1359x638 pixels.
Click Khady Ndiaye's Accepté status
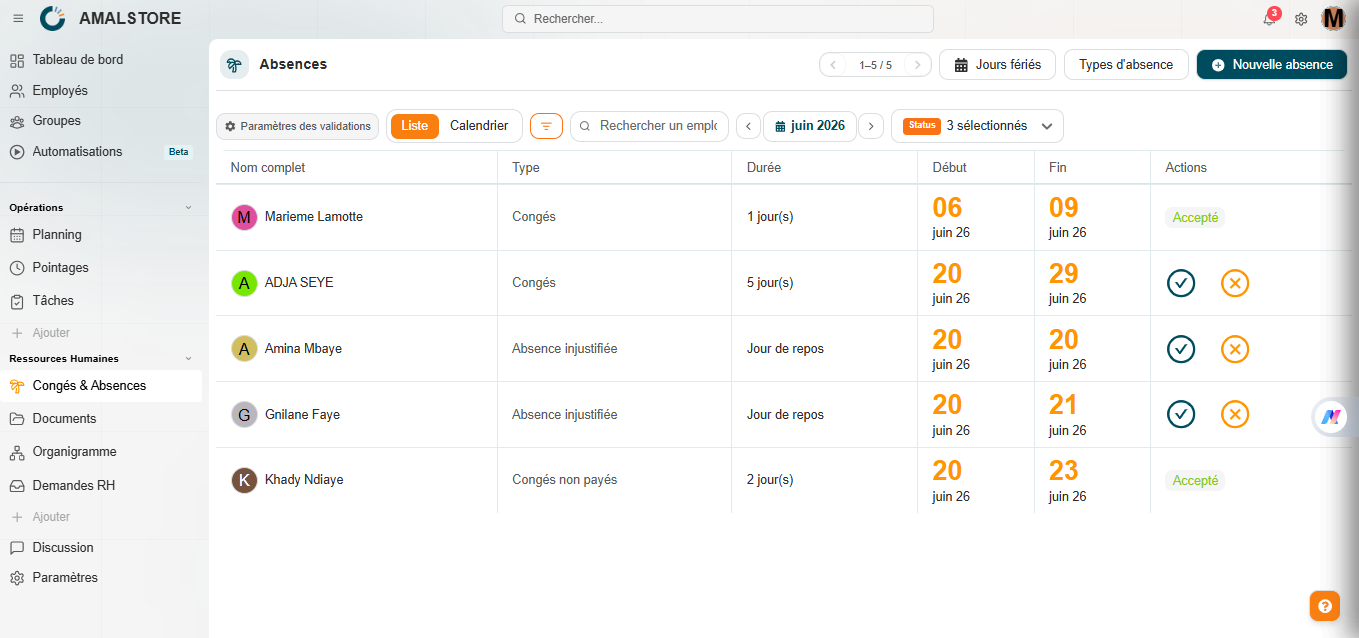pos(1195,481)
